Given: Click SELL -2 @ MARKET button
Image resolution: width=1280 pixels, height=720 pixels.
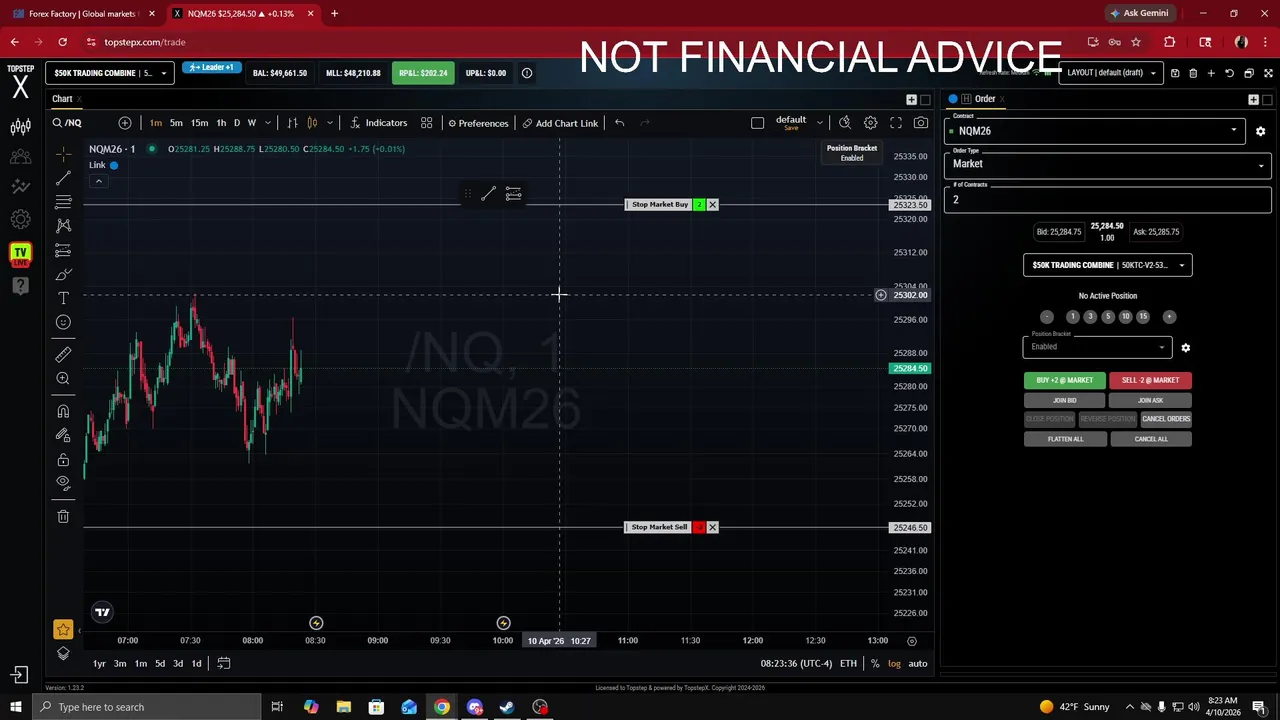Looking at the screenshot, I should click(x=1150, y=380).
